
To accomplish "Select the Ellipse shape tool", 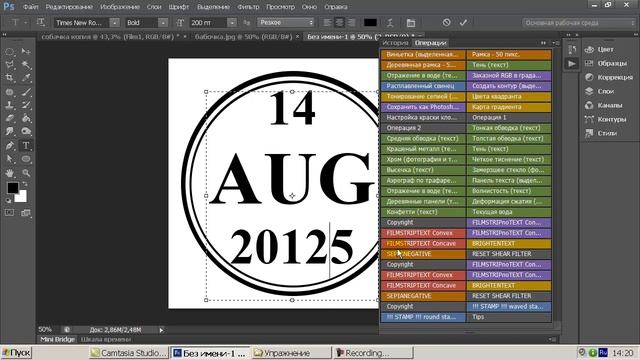I will click(x=26, y=159).
